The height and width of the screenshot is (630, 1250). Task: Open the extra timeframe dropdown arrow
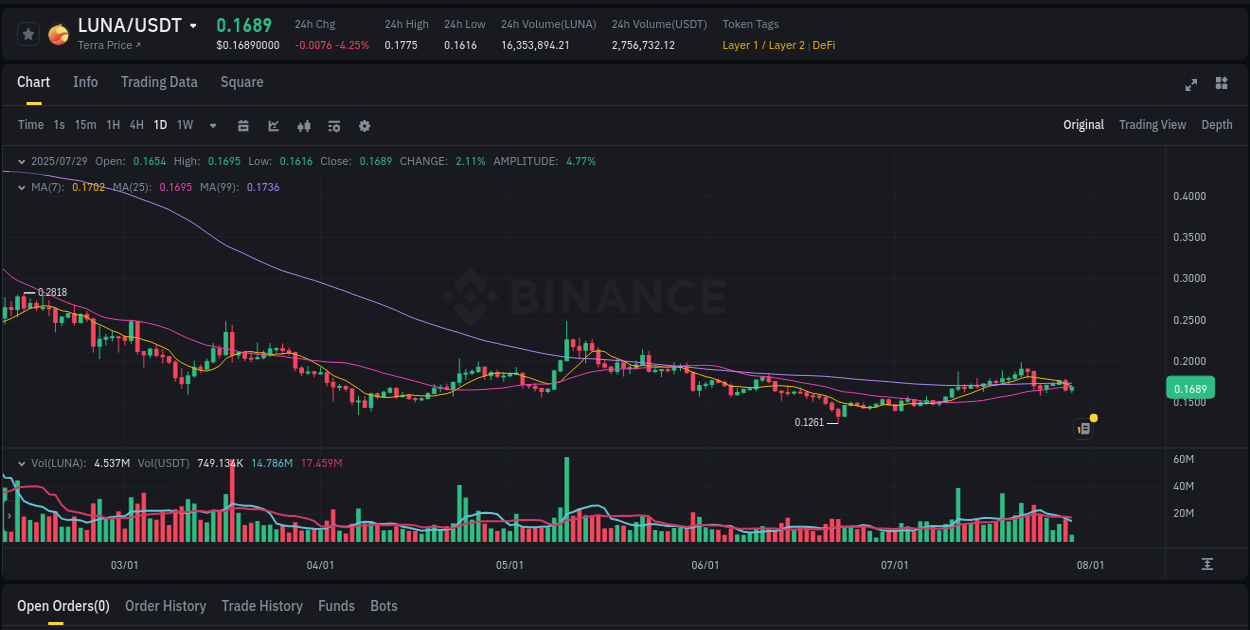tap(212, 125)
